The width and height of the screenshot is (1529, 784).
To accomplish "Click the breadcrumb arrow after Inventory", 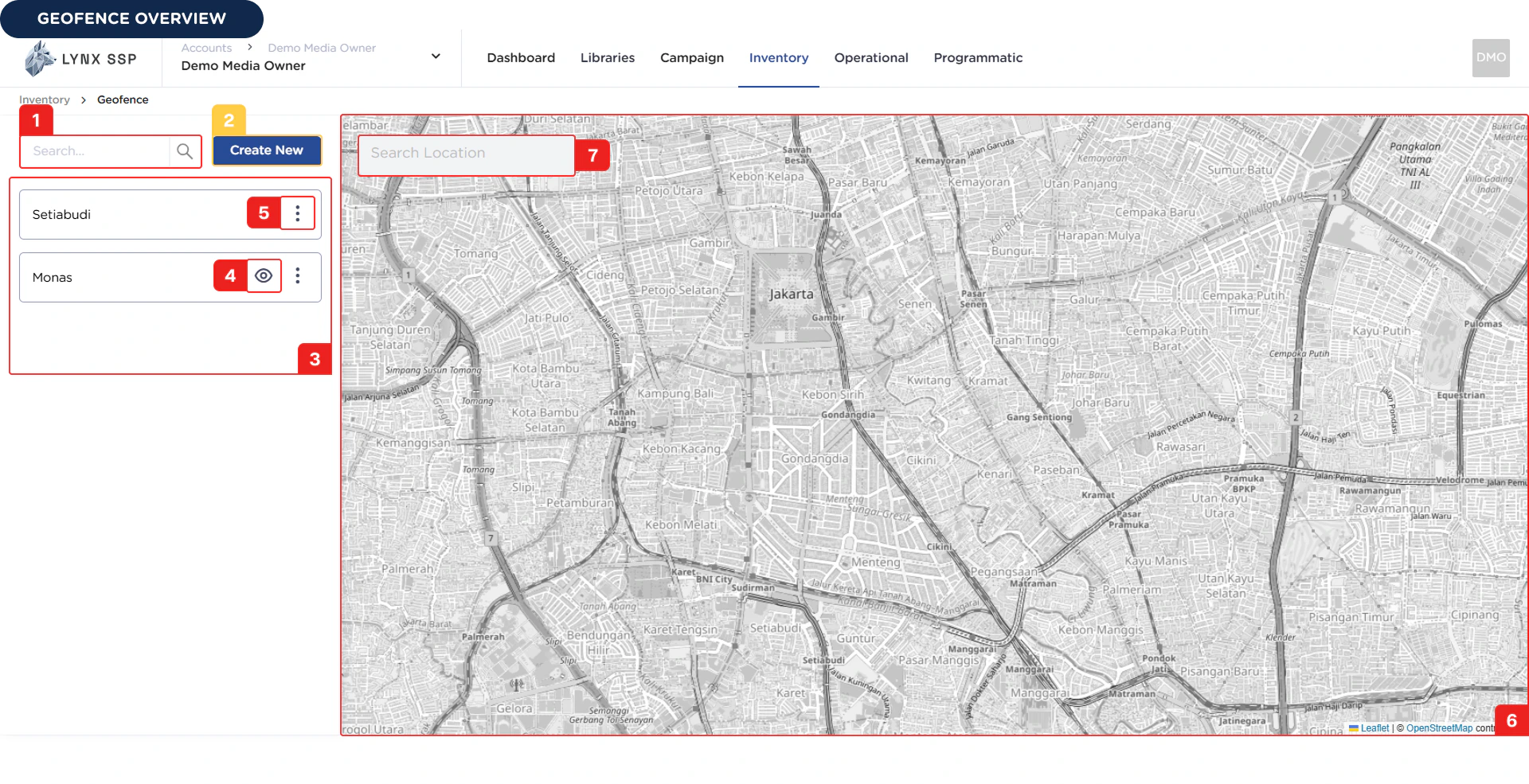I will tap(82, 99).
